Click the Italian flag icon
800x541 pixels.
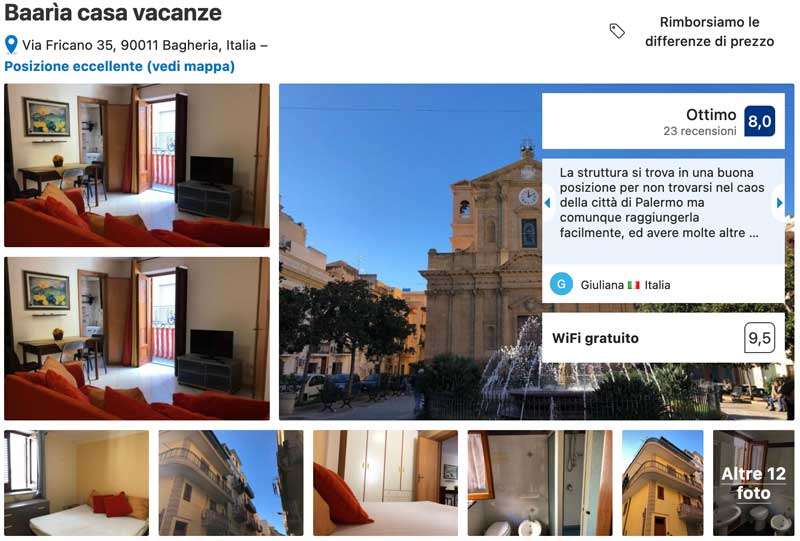coord(634,285)
